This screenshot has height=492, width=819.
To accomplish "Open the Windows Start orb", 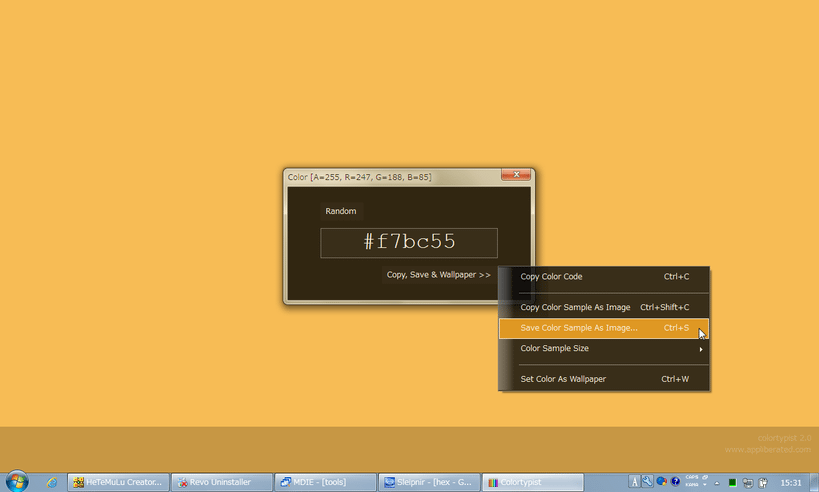I will tap(17, 481).
